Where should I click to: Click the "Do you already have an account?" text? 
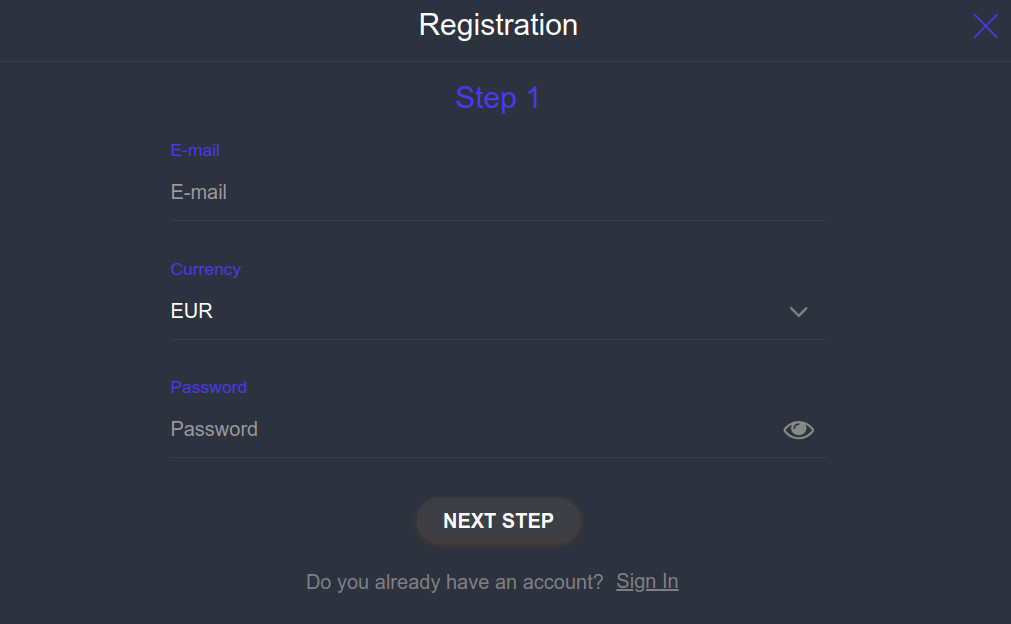[x=454, y=581]
